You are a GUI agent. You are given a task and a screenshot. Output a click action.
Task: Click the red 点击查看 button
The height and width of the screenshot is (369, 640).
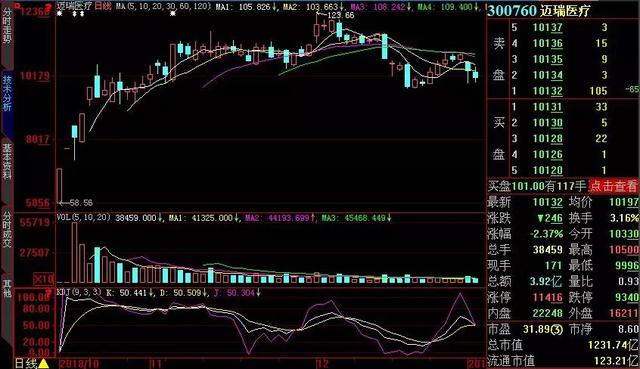pyautogui.click(x=613, y=186)
